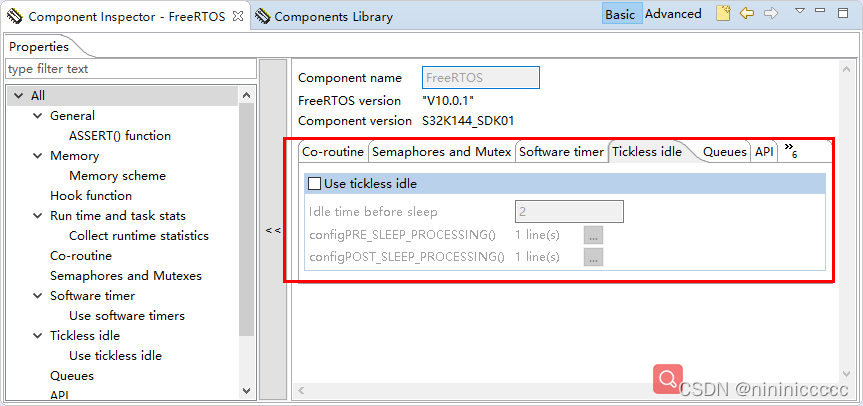This screenshot has width=863, height=406.
Task: Edit configPOST_SLEEP_PROCESSING() with ... button
Action: coord(593,257)
